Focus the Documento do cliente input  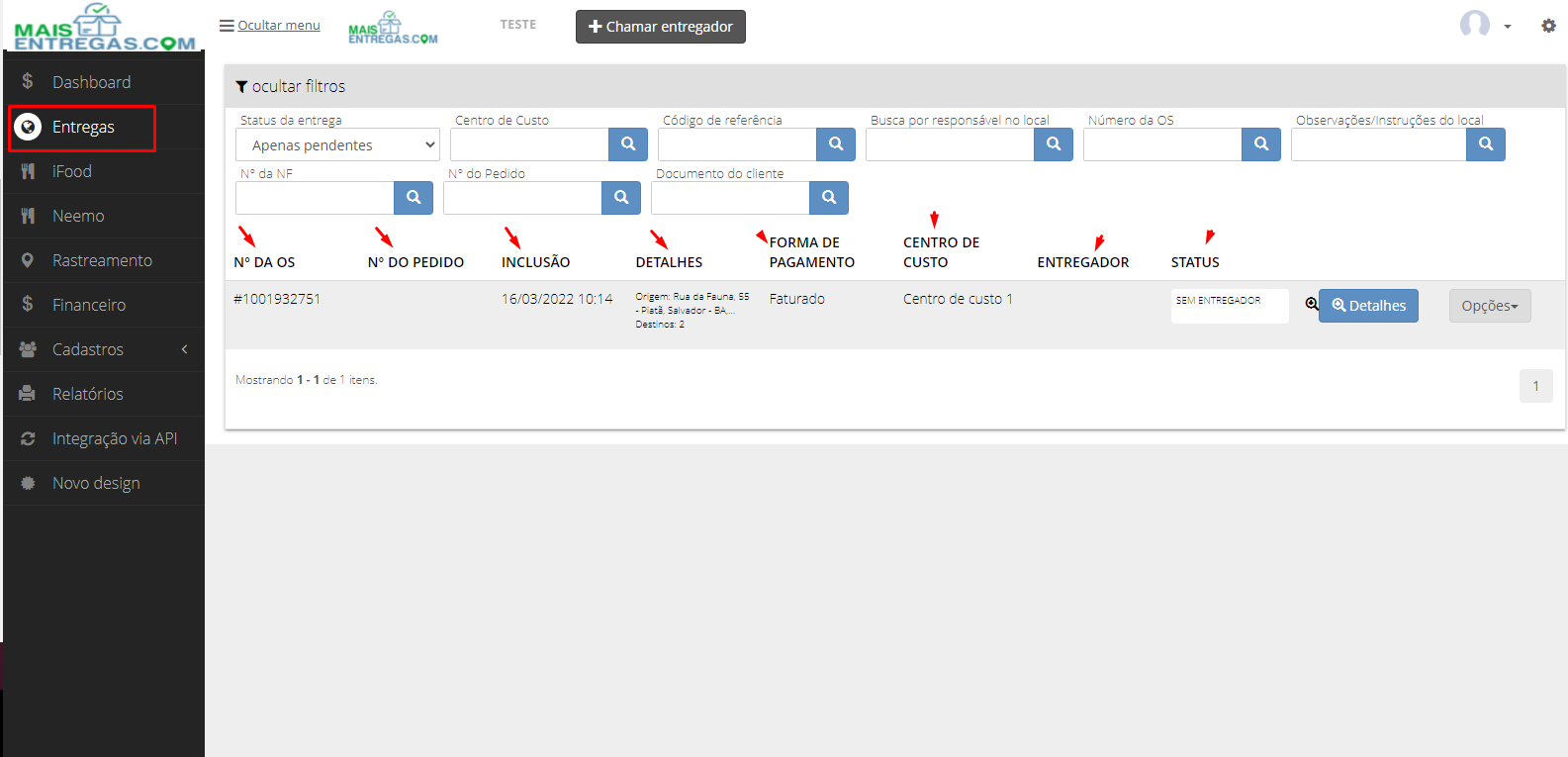tap(730, 198)
